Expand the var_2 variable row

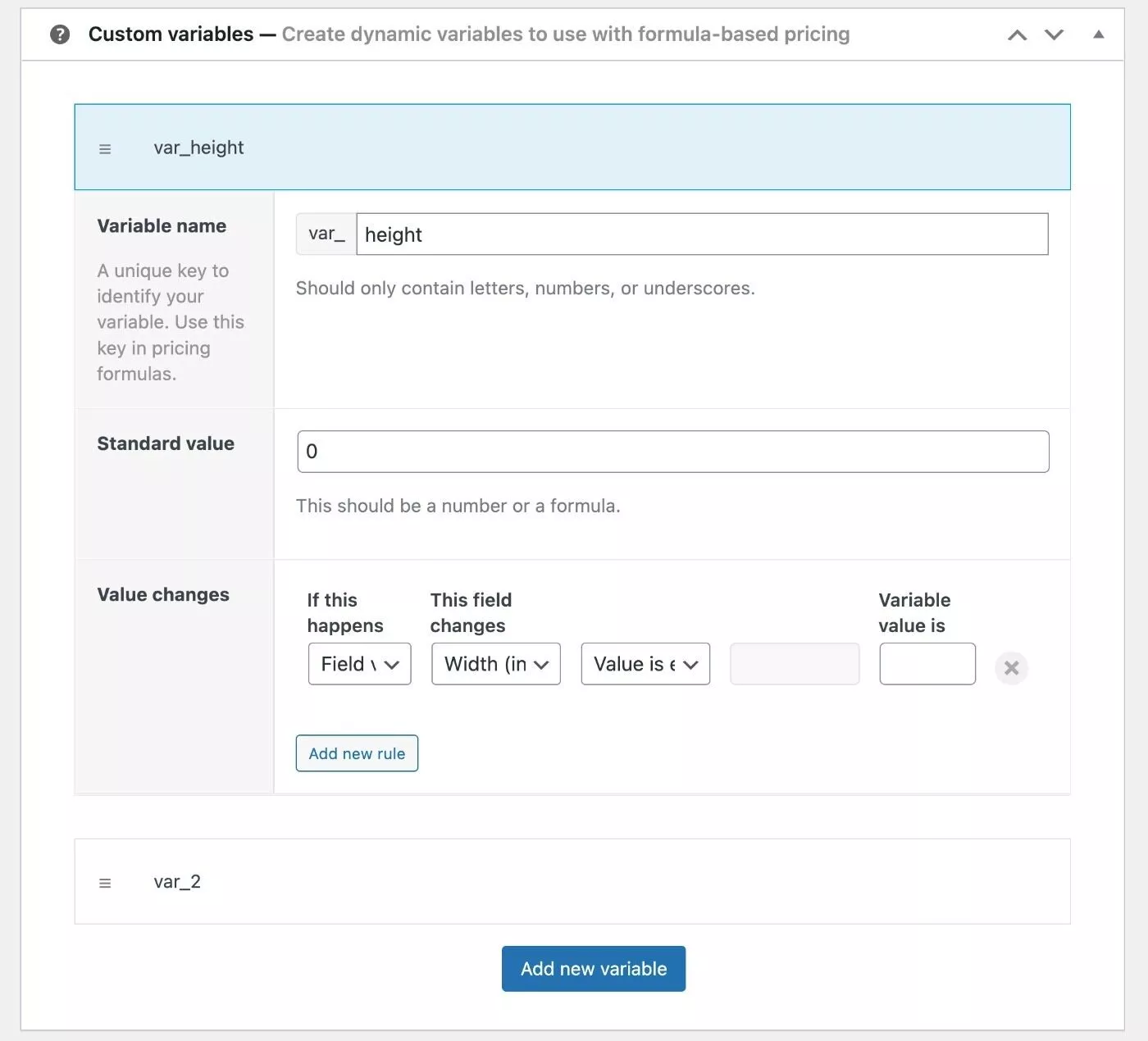pos(572,881)
